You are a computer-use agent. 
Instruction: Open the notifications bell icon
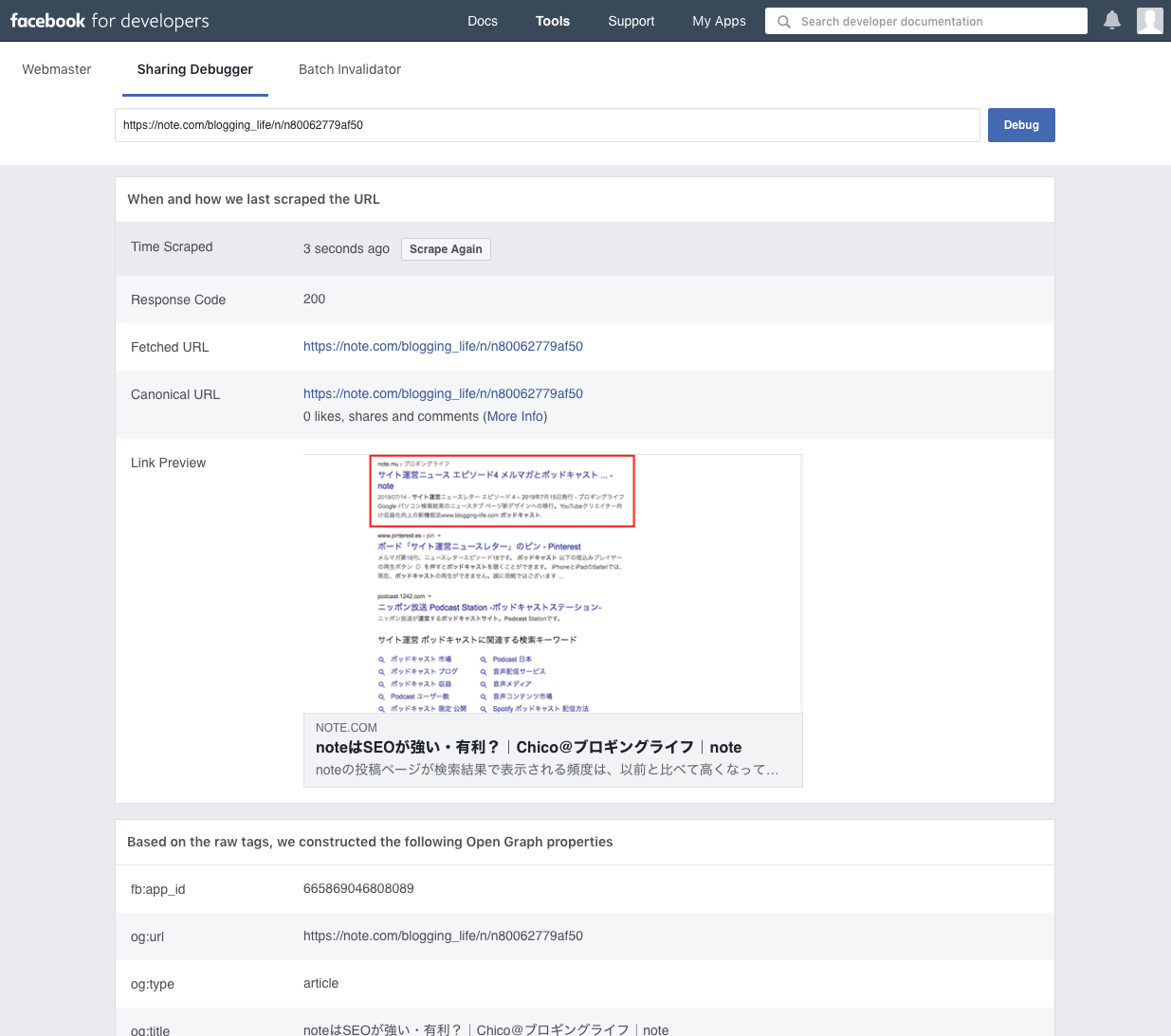(x=1112, y=20)
